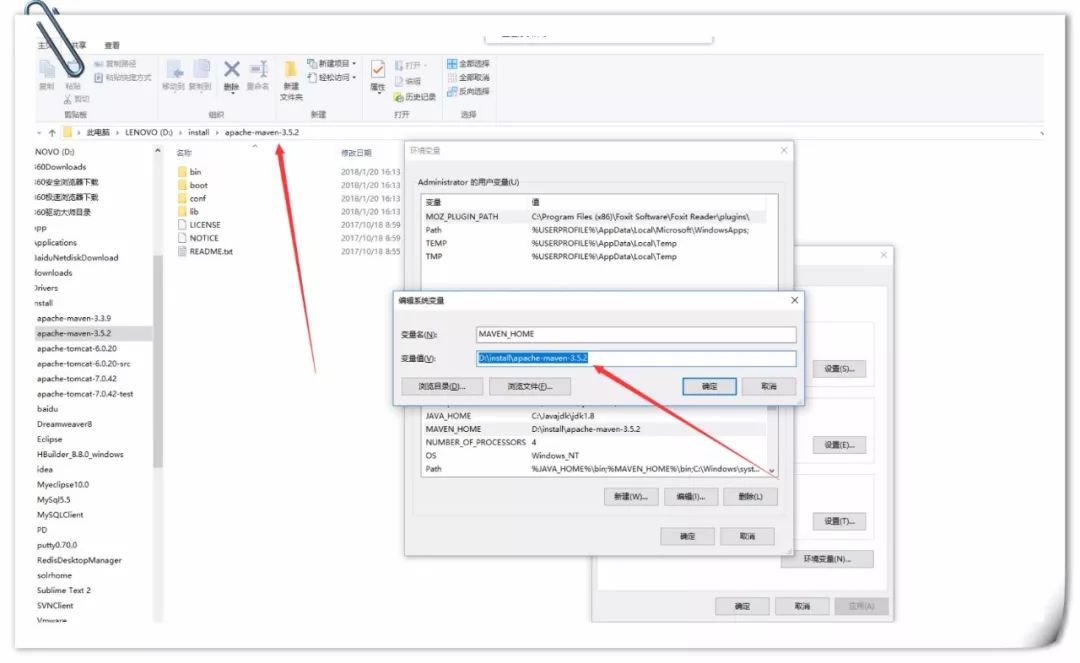Click the Rename (重命名) ribbon icon

point(258,73)
